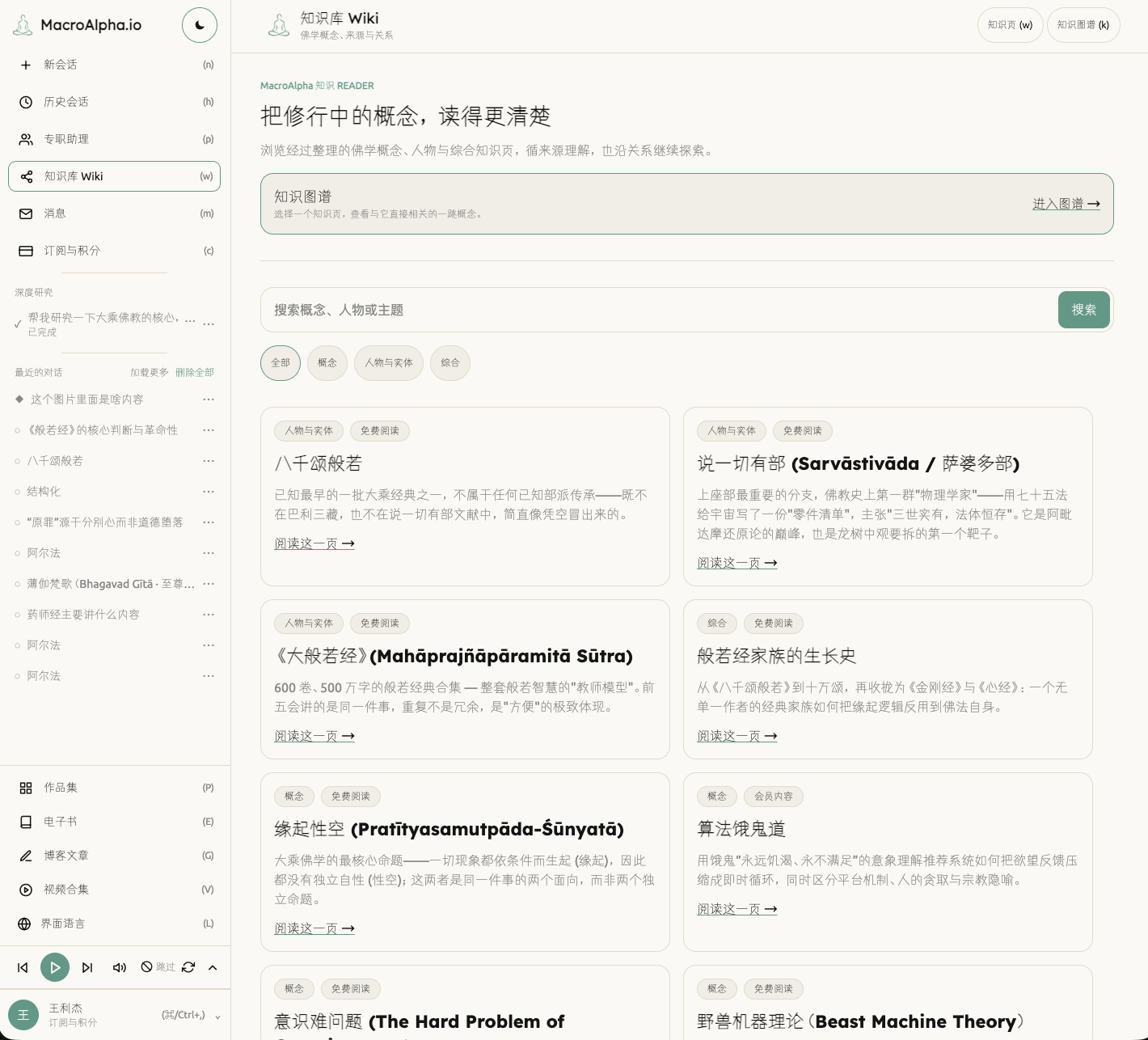Open dedicated assistant (专职助理)

tap(115, 139)
